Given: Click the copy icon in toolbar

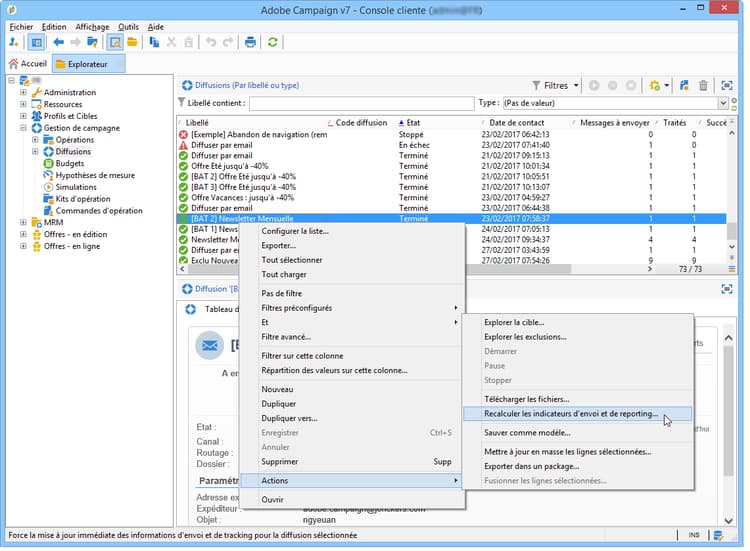Looking at the screenshot, I should [154, 42].
